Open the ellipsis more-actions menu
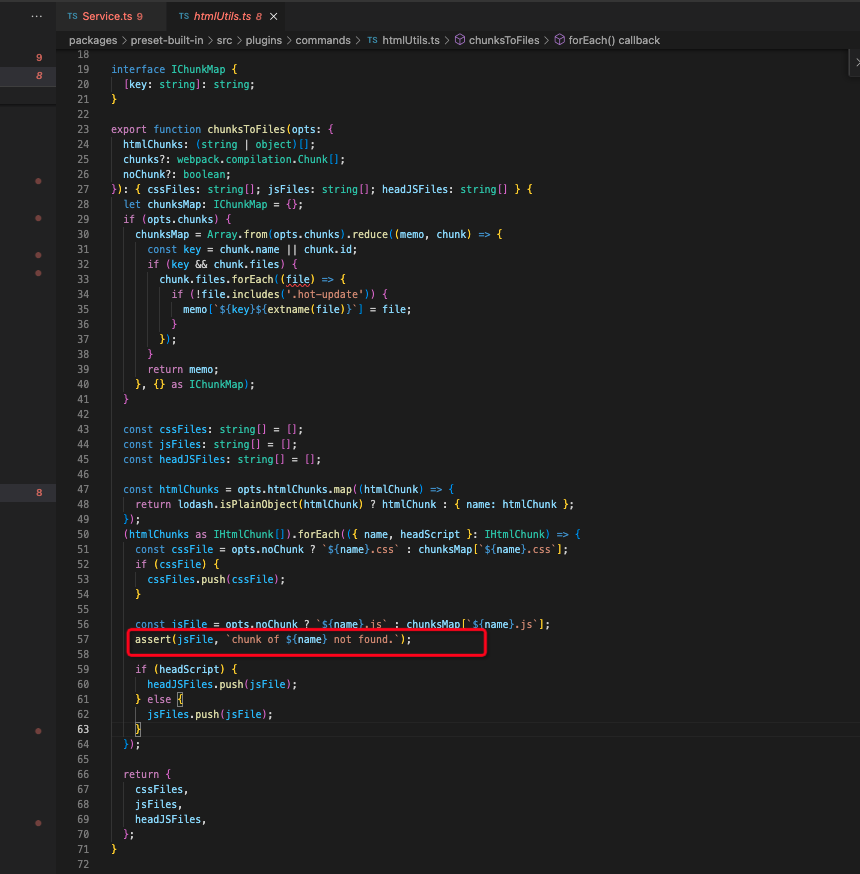 click(x=37, y=16)
